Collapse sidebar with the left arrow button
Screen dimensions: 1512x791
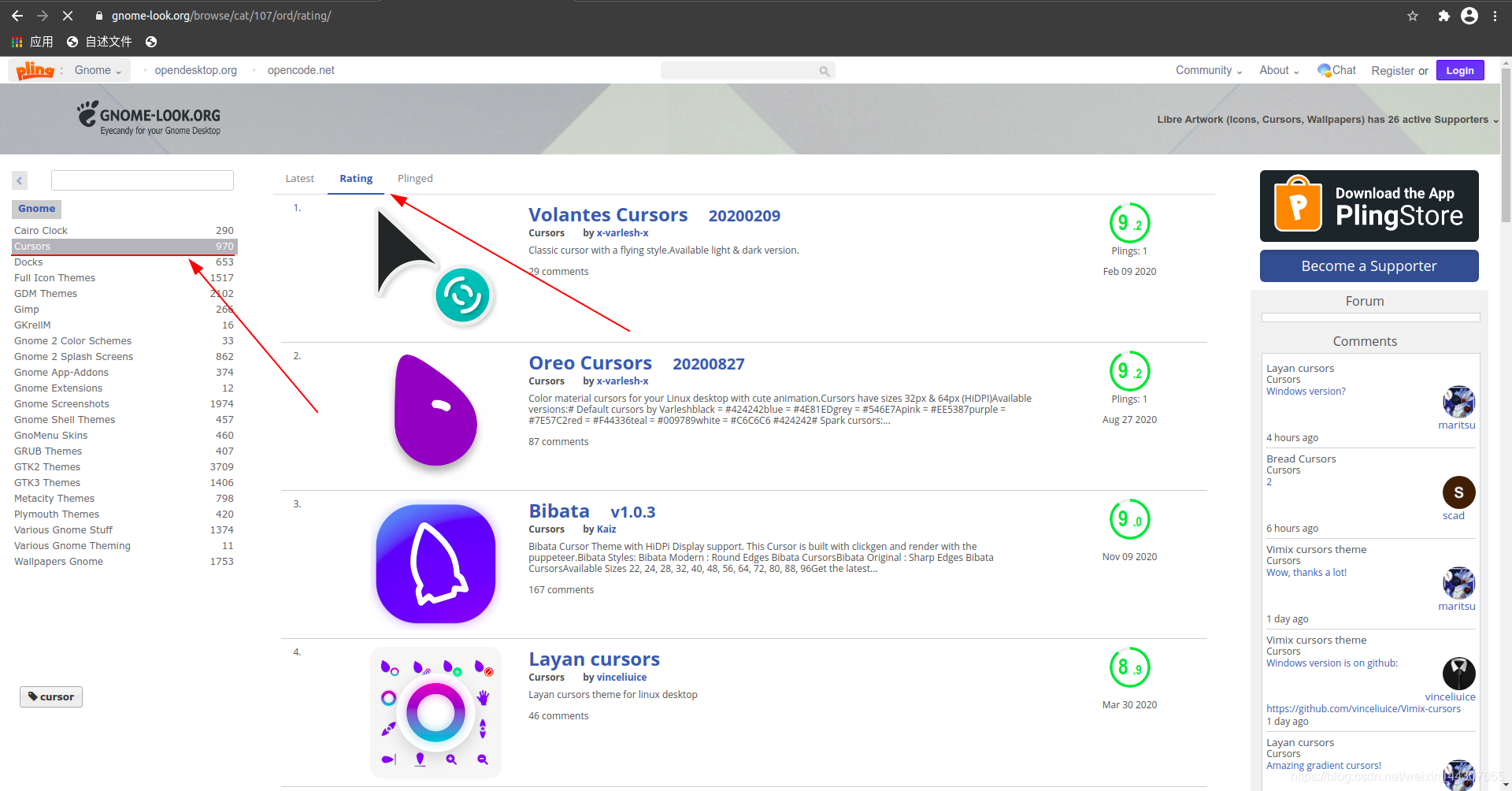coord(20,180)
